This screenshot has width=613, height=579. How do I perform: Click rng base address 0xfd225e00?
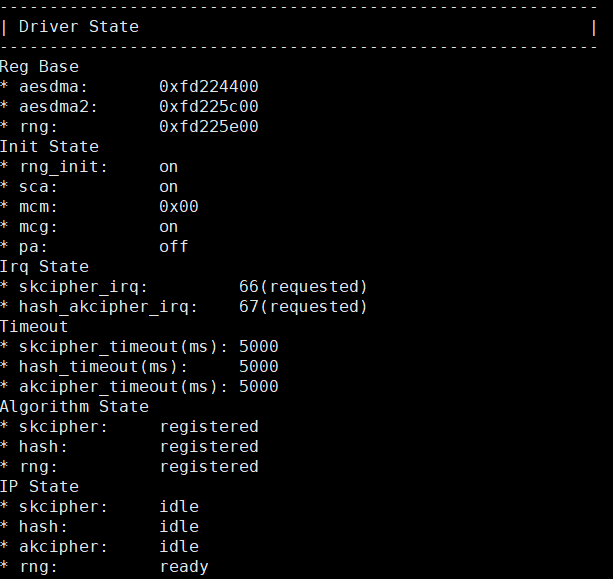click(x=209, y=126)
